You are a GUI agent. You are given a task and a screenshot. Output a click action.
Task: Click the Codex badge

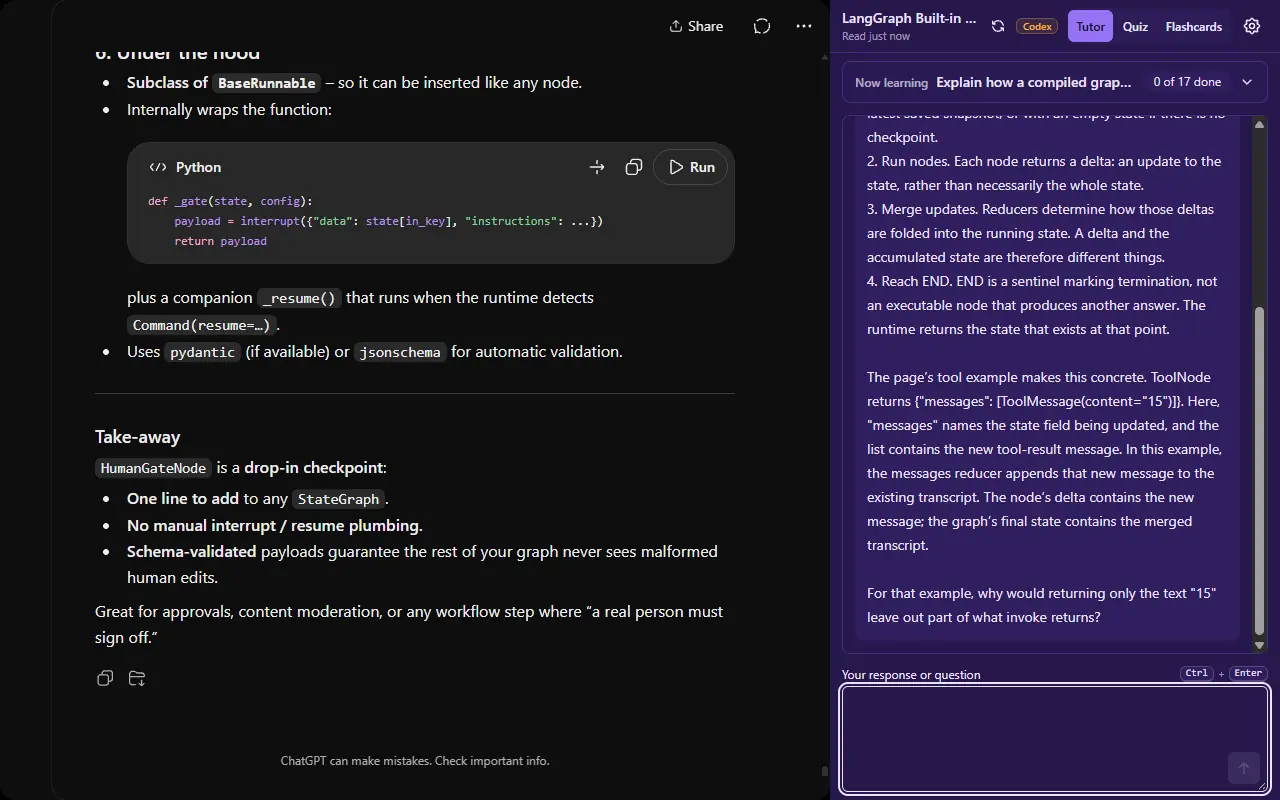pos(1037,26)
